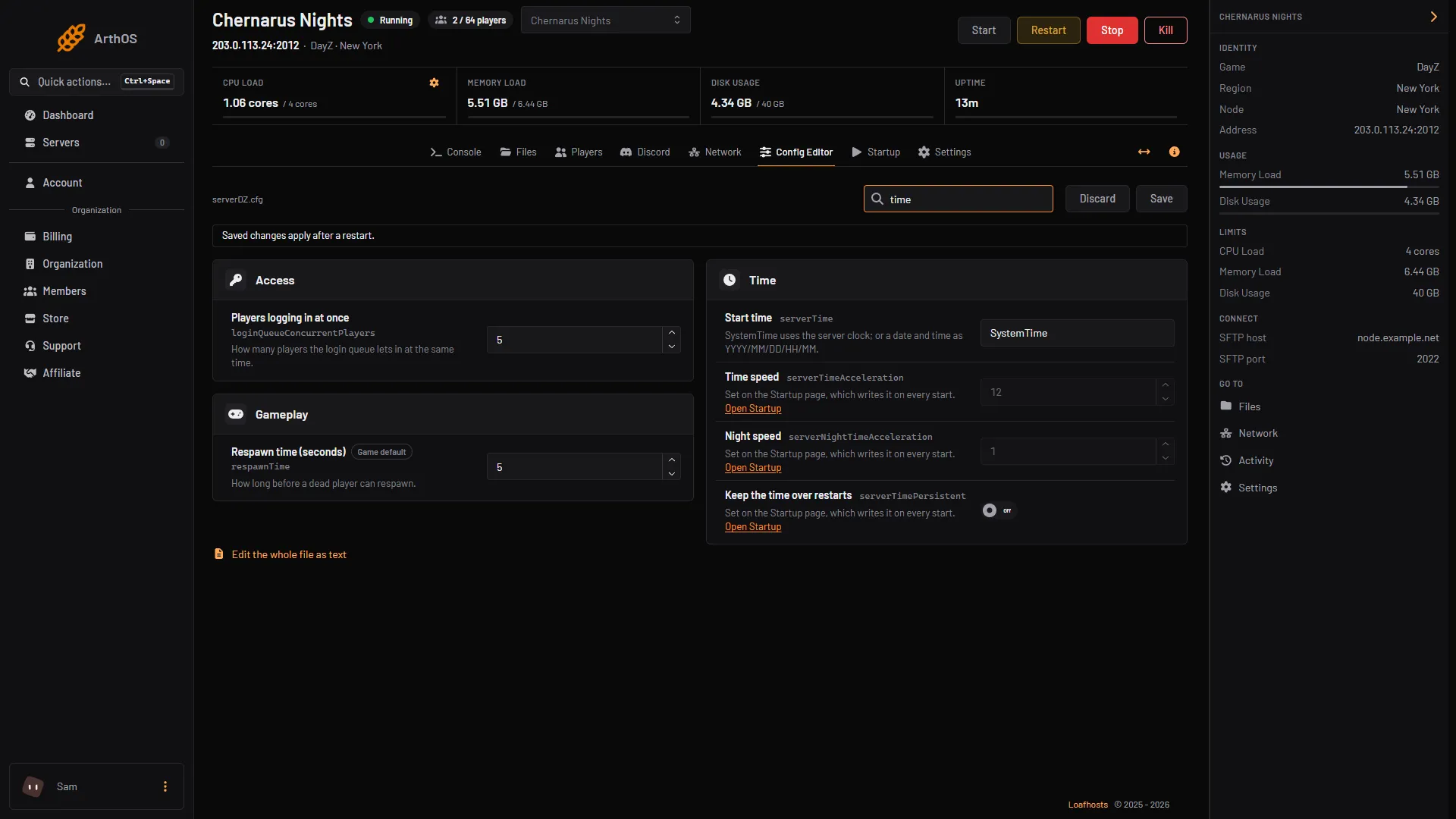This screenshot has width=1456, height=819.
Task: Go to Account page
Action: pyautogui.click(x=96, y=183)
